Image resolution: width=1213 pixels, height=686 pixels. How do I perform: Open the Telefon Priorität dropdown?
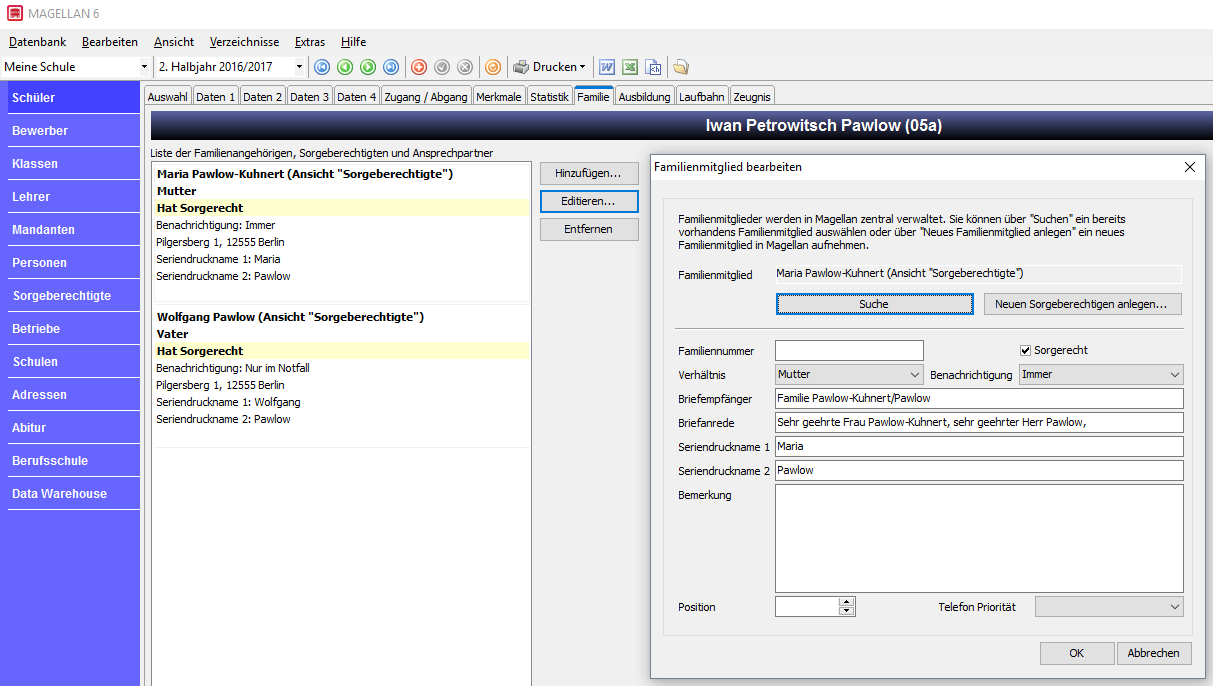(x=1109, y=607)
